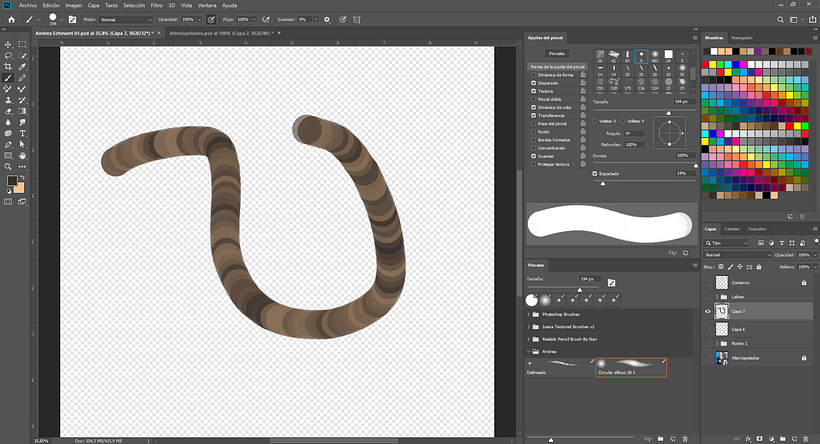Select the Pen tool
Image resolution: width=820 pixels, height=444 pixels.
(8, 144)
